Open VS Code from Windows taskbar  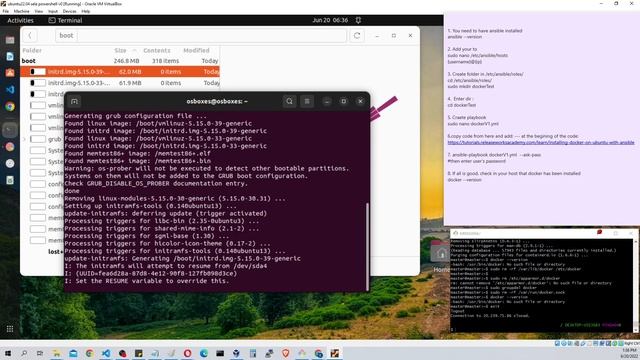pos(106,353)
